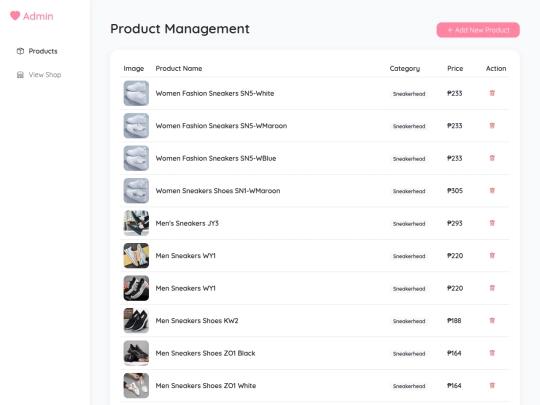
Task: Click the Products box icon
Action: [x=20, y=51]
